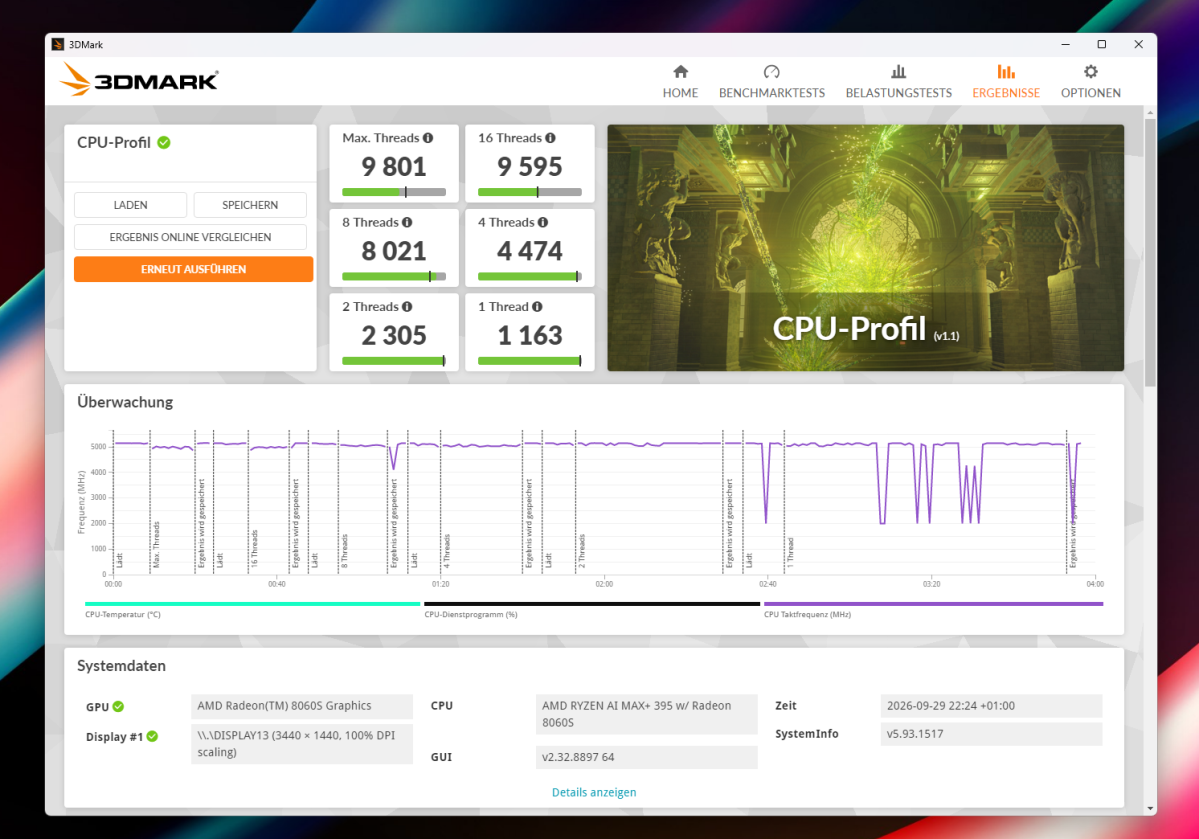
Task: Click GUI version v2.32.8897 64
Action: click(x=647, y=757)
